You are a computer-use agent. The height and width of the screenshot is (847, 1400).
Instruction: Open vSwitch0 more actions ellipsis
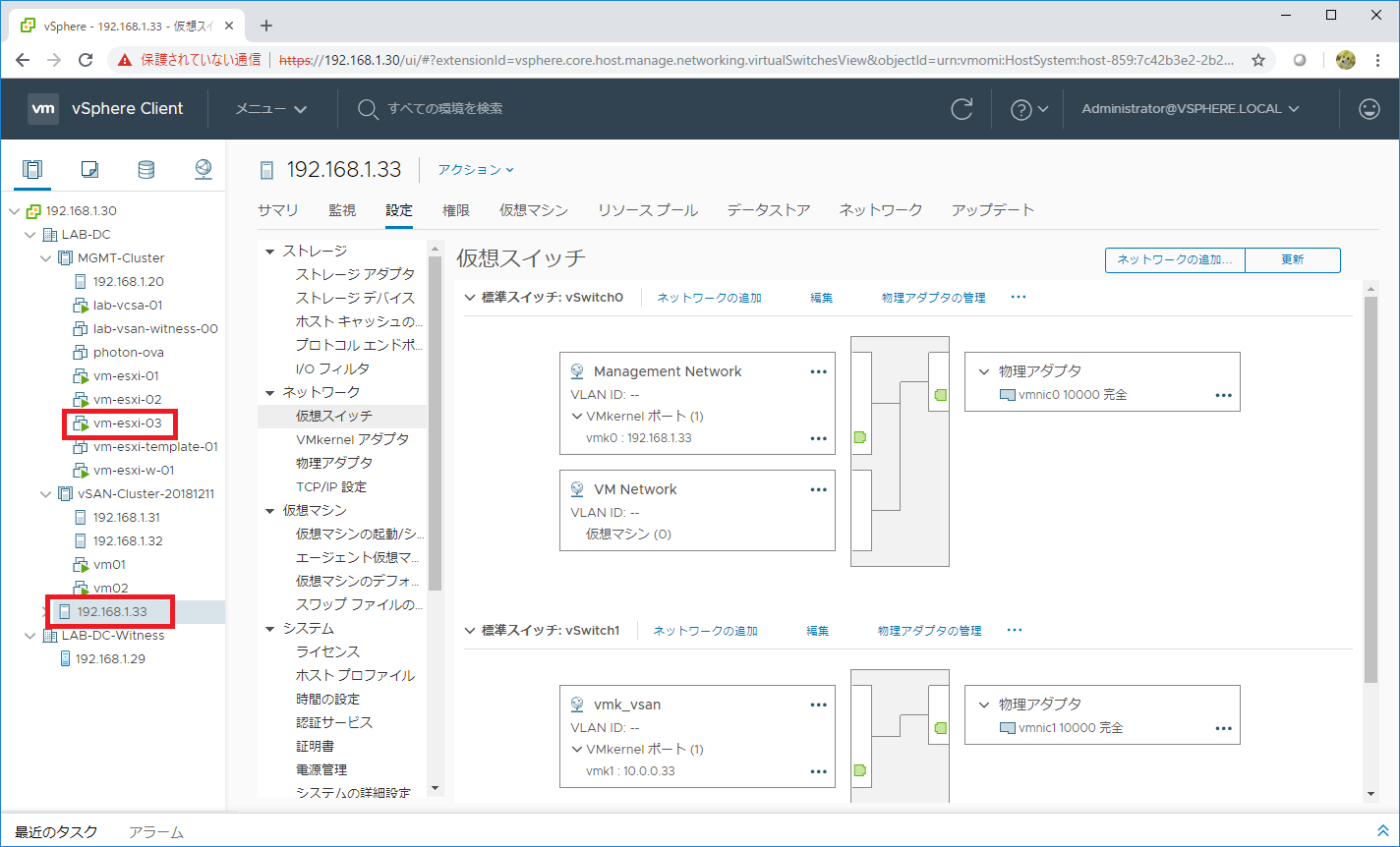pos(1019,297)
